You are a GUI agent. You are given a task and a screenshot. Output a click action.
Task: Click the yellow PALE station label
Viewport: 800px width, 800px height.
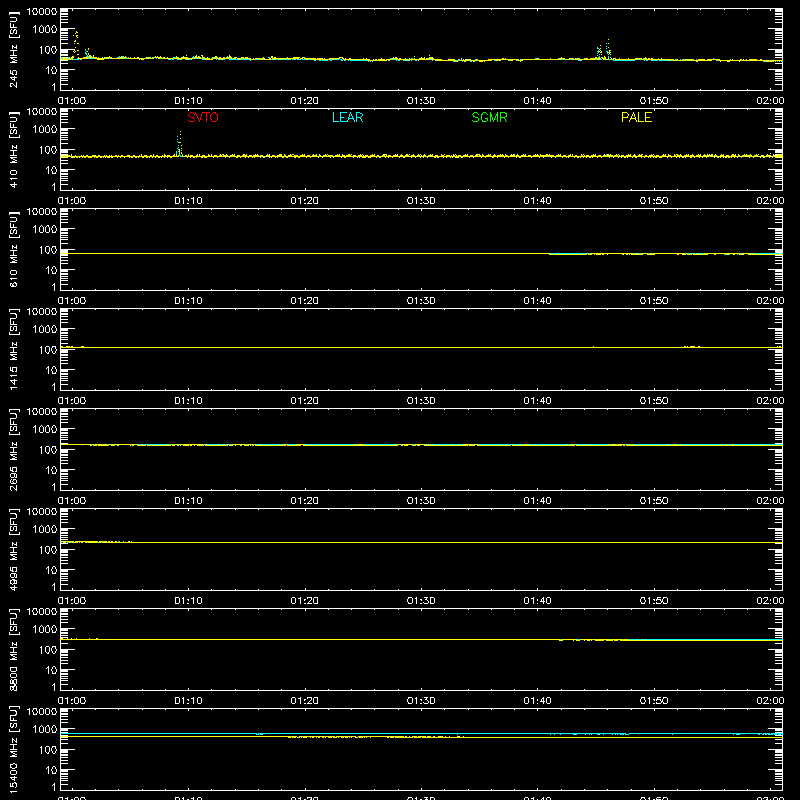point(636,117)
